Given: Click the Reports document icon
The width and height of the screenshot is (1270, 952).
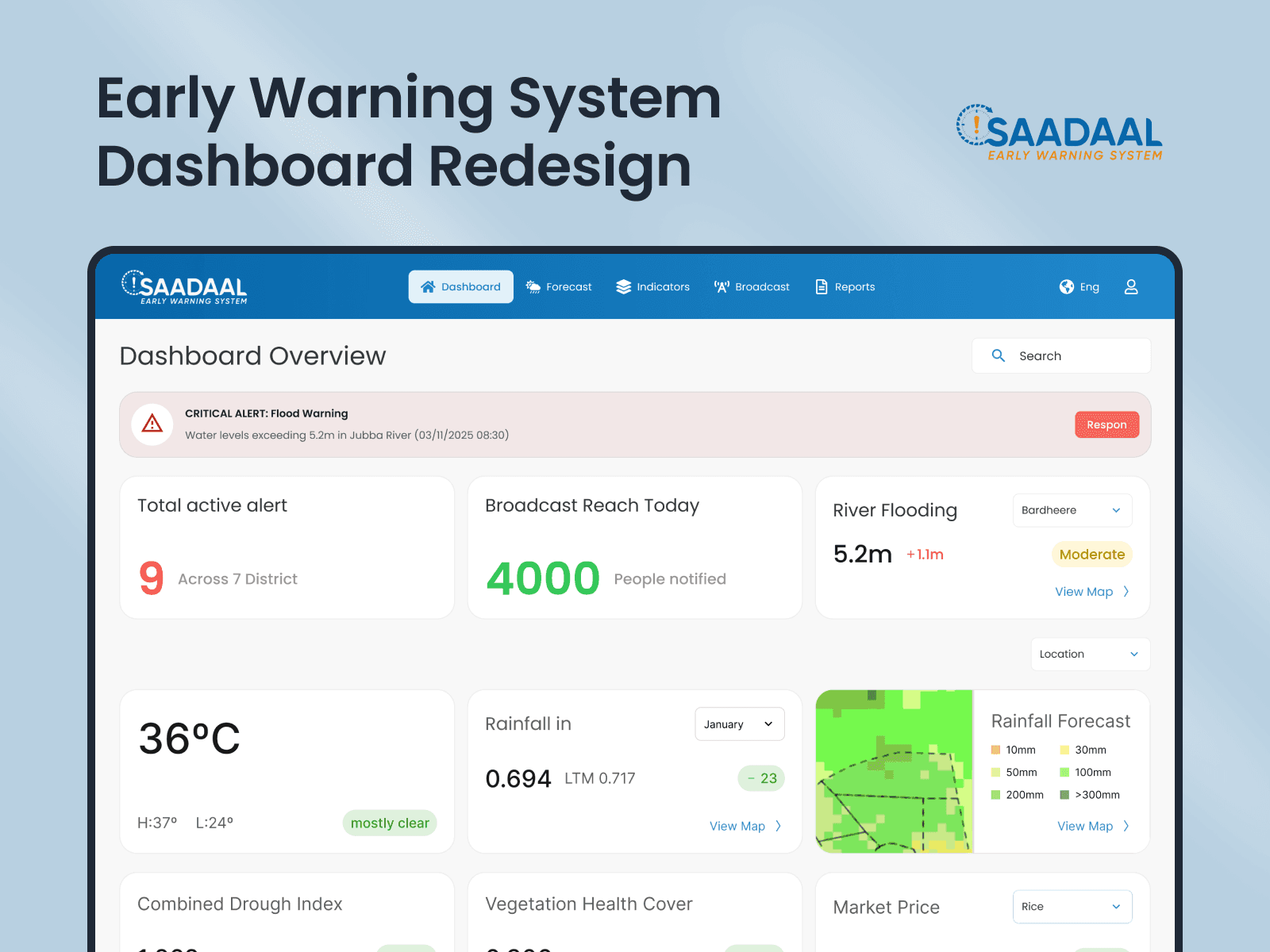Looking at the screenshot, I should click(820, 286).
